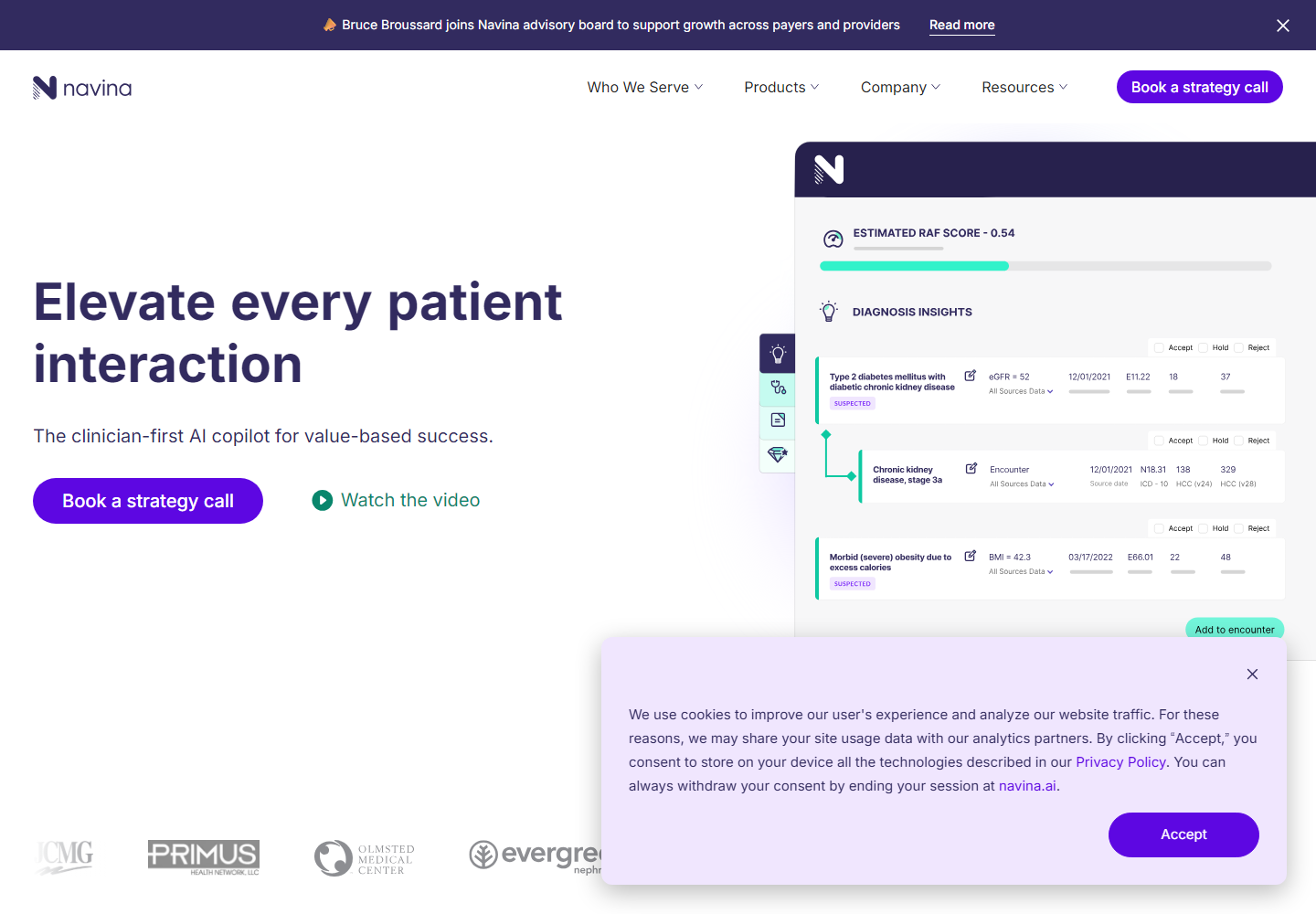Select the stethoscope sidebar tab

click(x=778, y=388)
